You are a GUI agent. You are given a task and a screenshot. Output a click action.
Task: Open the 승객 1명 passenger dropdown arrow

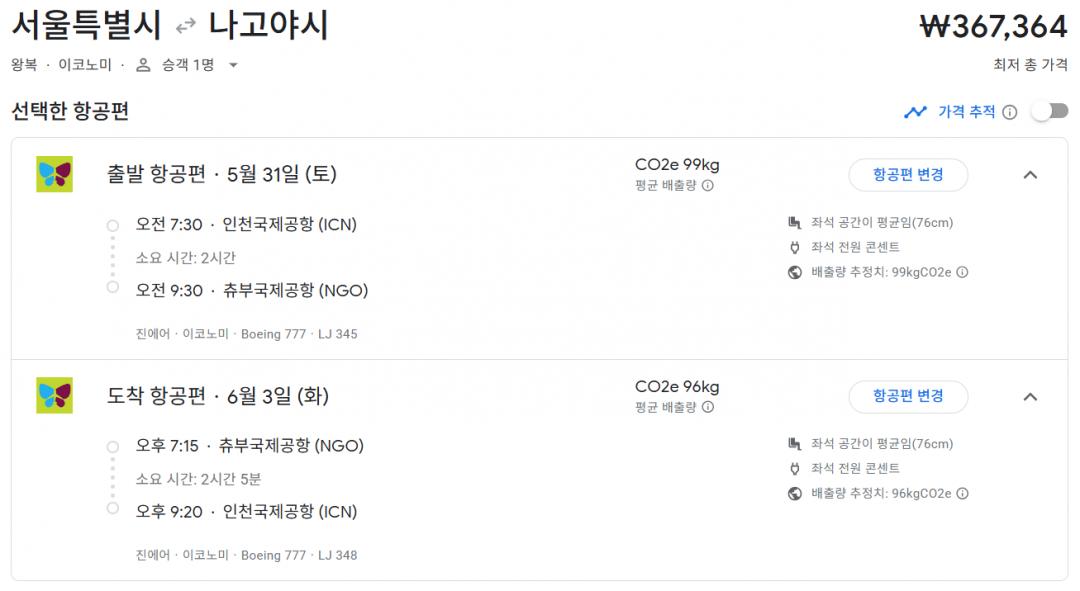[233, 65]
